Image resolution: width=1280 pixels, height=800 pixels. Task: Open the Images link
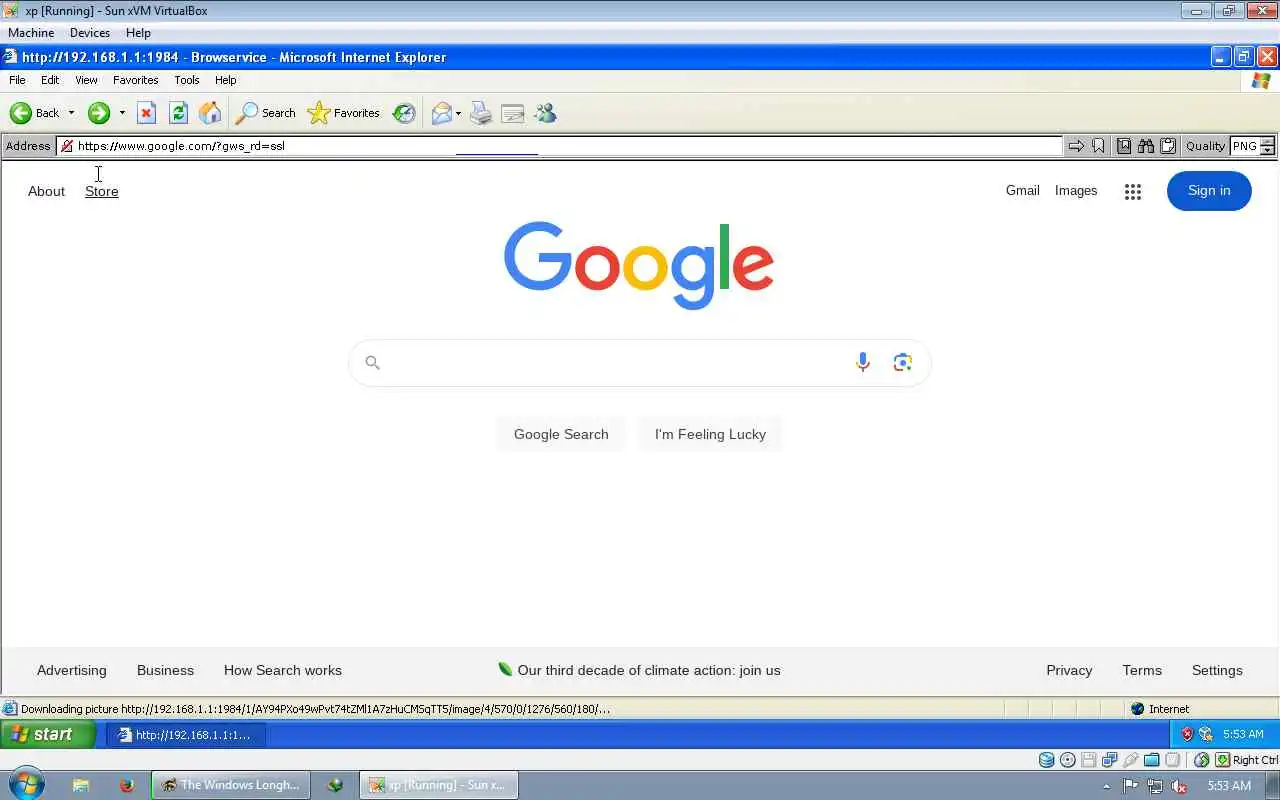(1076, 191)
